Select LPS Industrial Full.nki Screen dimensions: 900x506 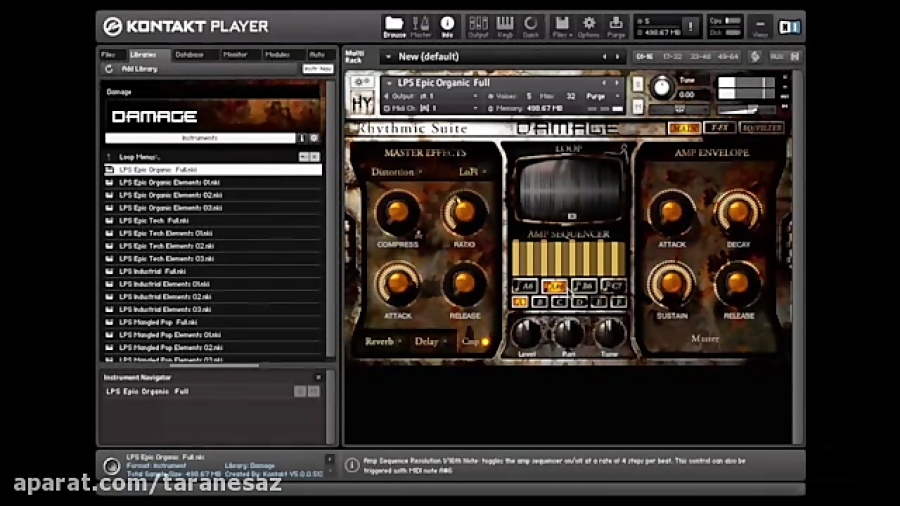pos(212,271)
